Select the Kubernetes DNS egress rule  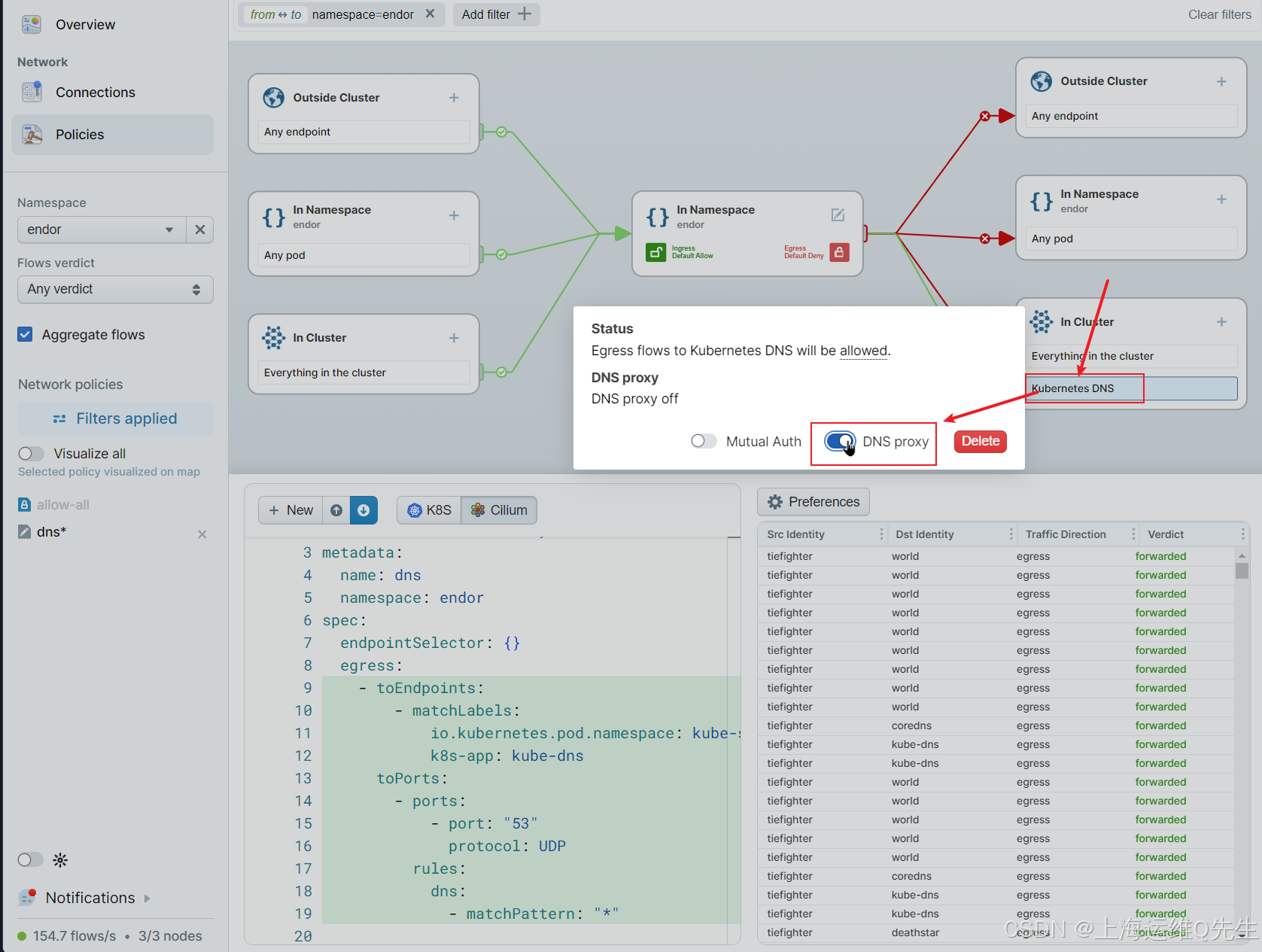tap(1131, 388)
